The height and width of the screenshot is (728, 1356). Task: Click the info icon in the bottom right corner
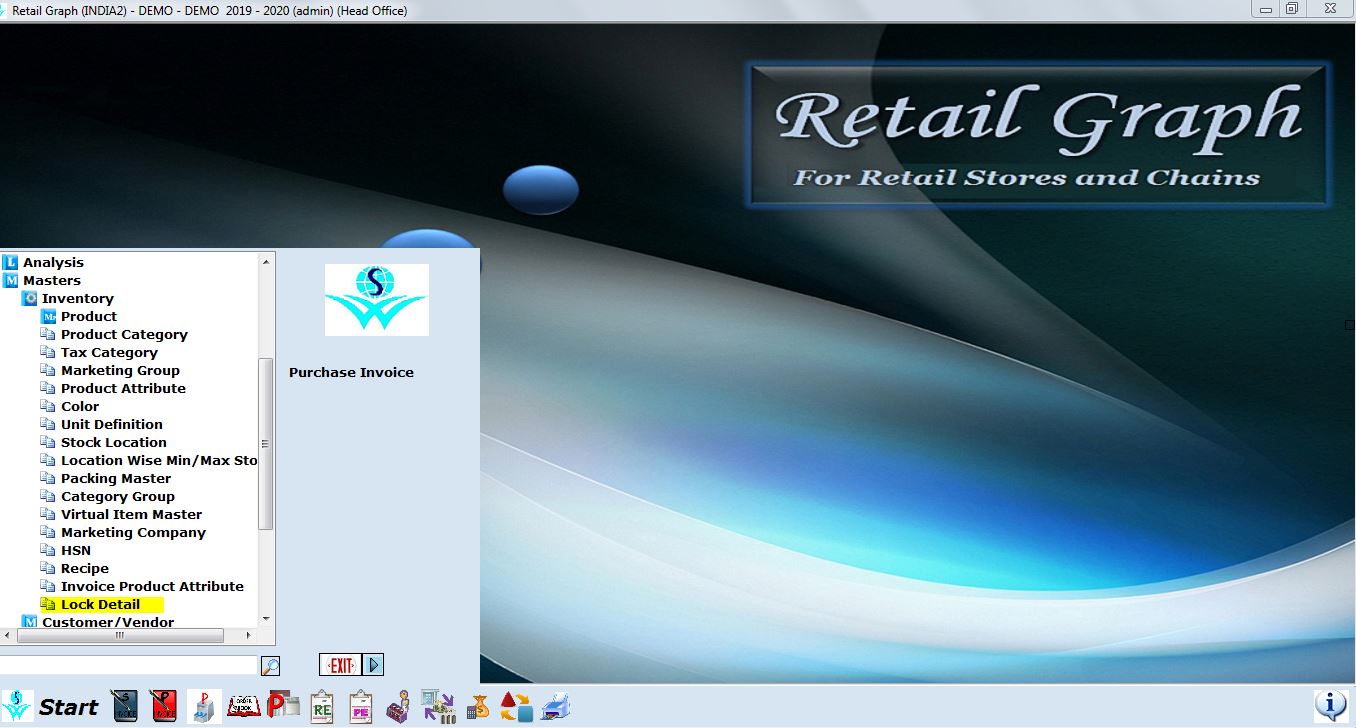tap(1330, 706)
